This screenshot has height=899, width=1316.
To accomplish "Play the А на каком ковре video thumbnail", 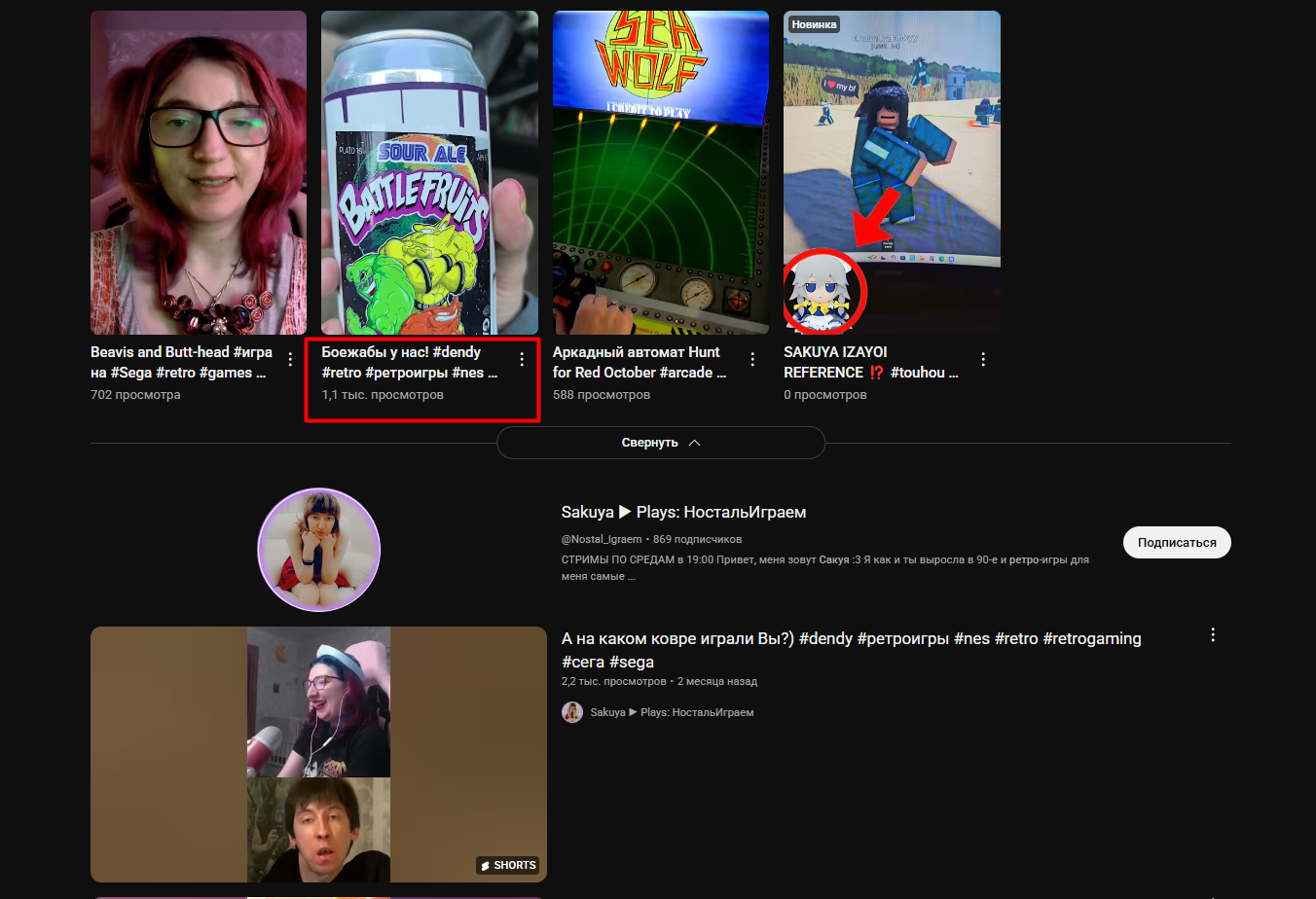I will click(x=318, y=754).
